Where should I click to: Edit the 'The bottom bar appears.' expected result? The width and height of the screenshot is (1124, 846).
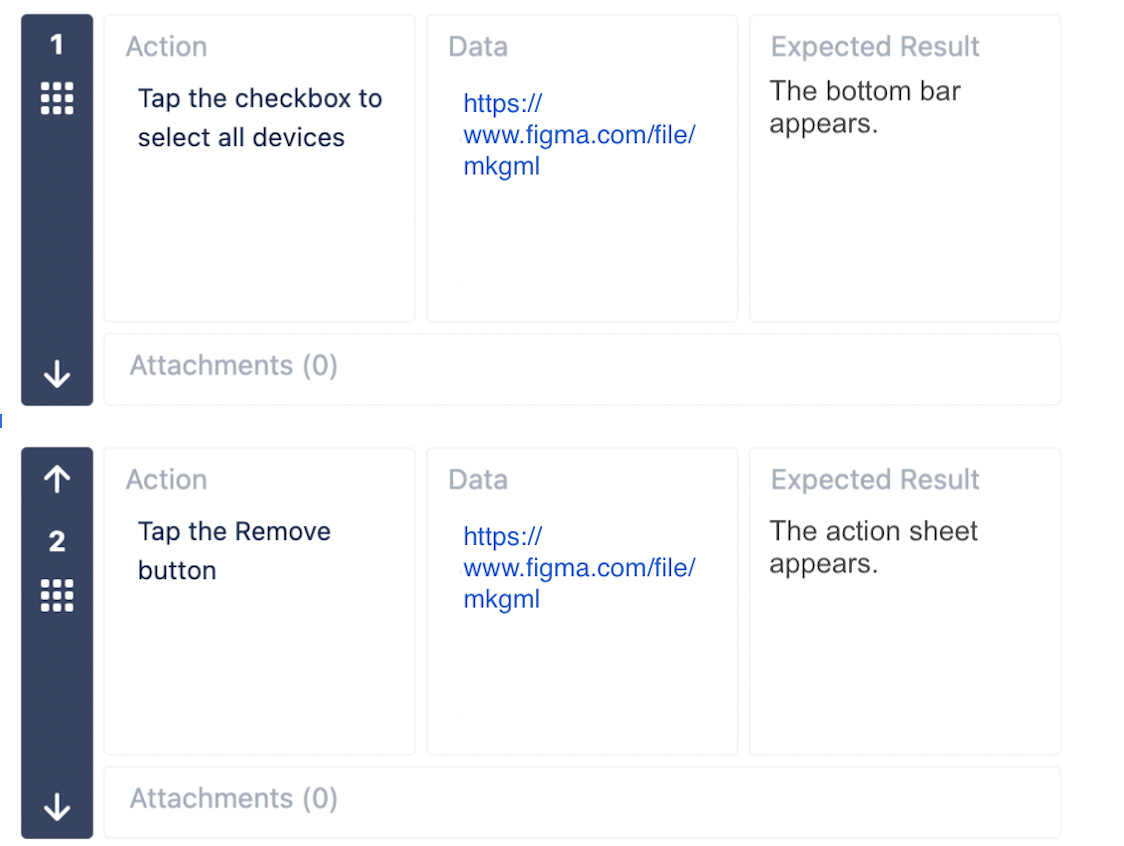(x=865, y=107)
